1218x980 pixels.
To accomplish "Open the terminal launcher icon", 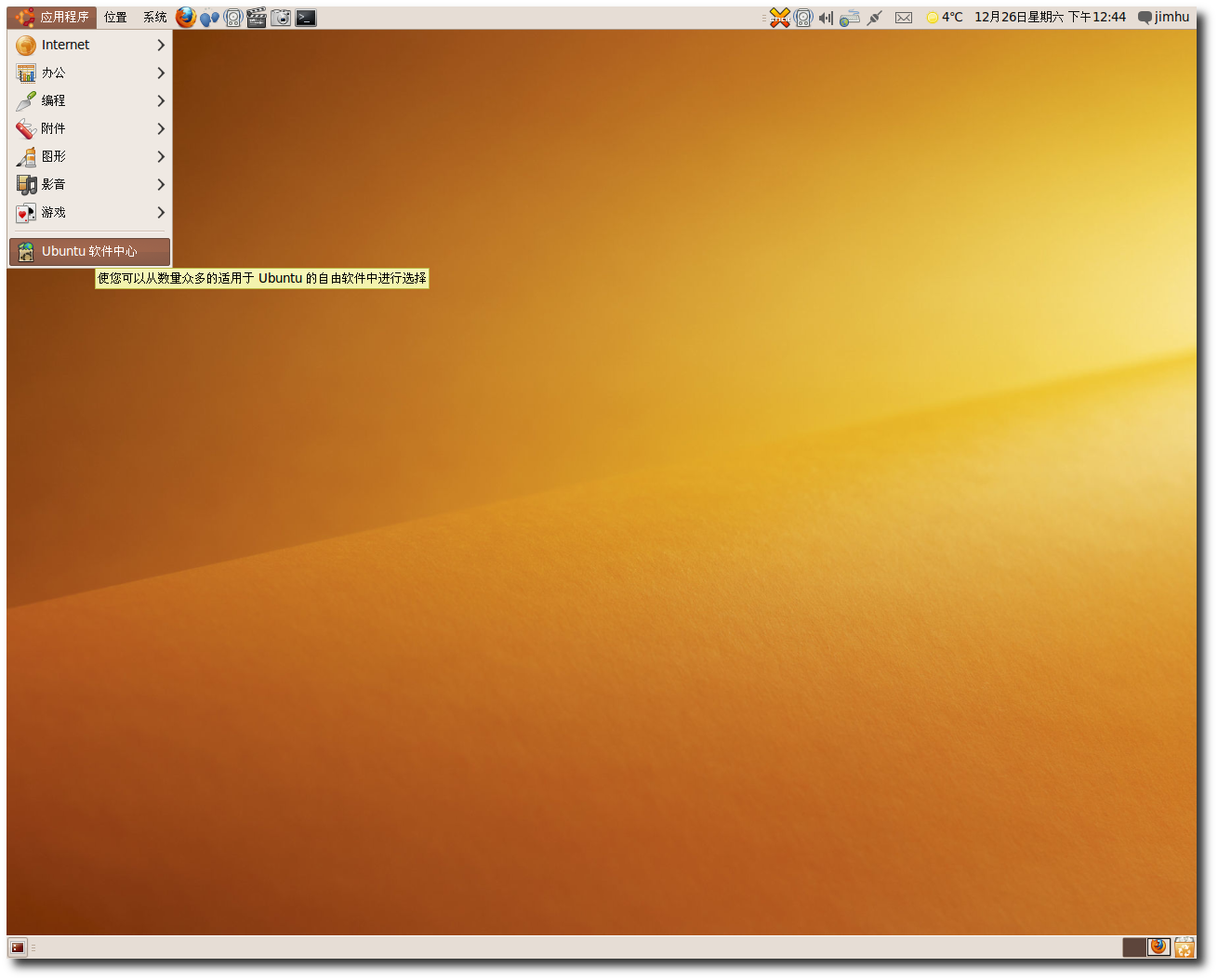I will point(306,17).
